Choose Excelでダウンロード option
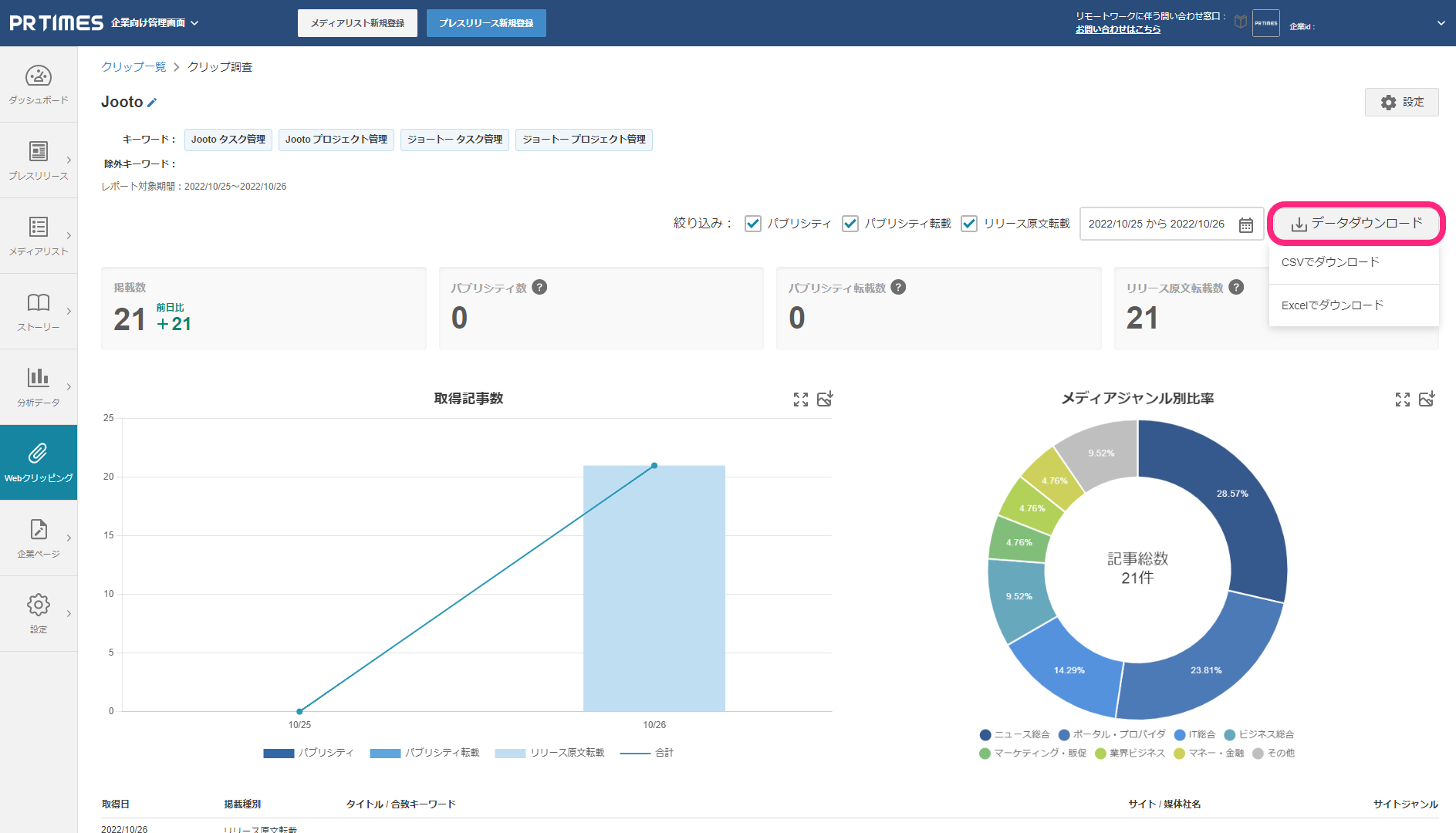 point(1332,305)
